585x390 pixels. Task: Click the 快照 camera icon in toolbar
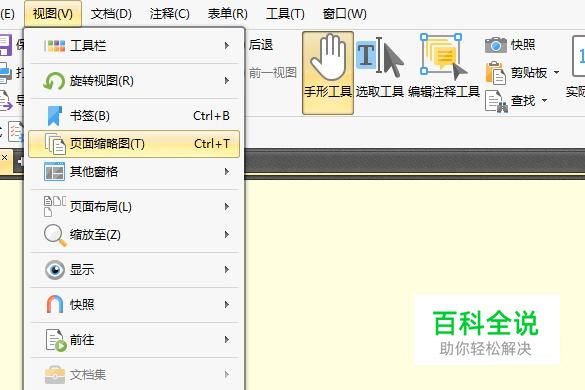(x=495, y=45)
